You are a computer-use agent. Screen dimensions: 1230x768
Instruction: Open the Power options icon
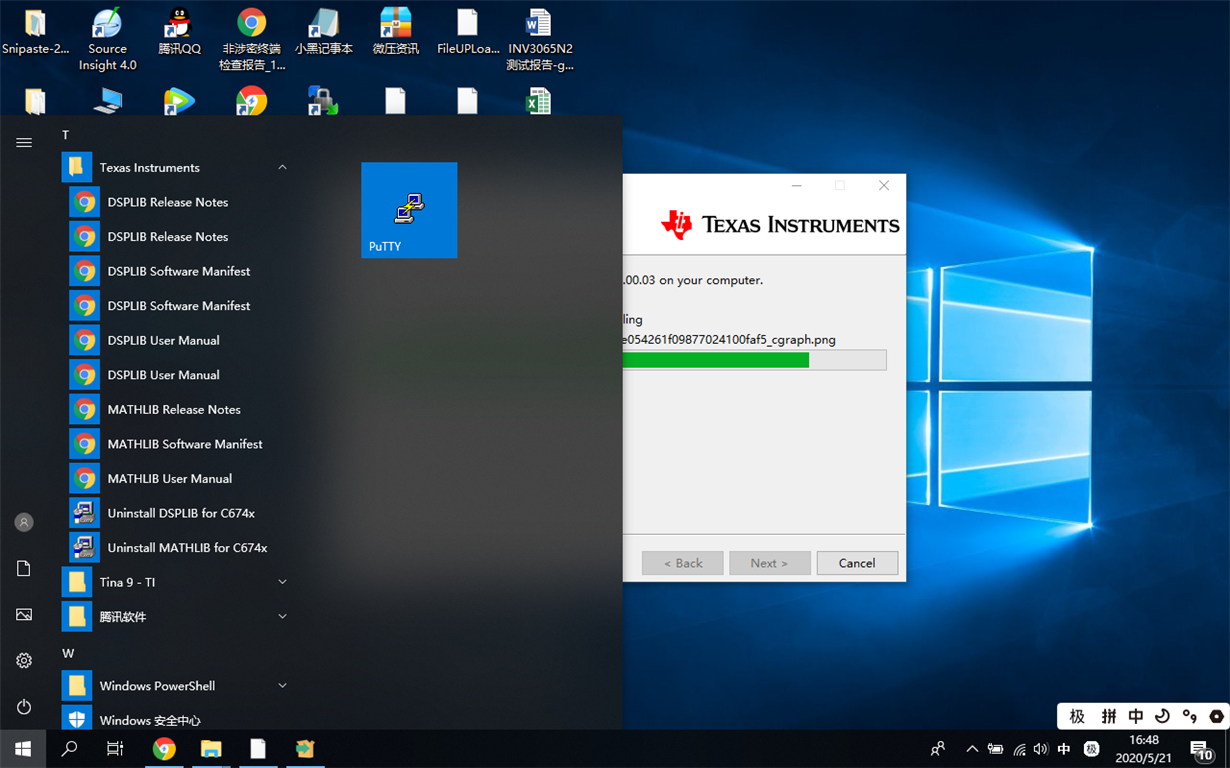(24, 706)
